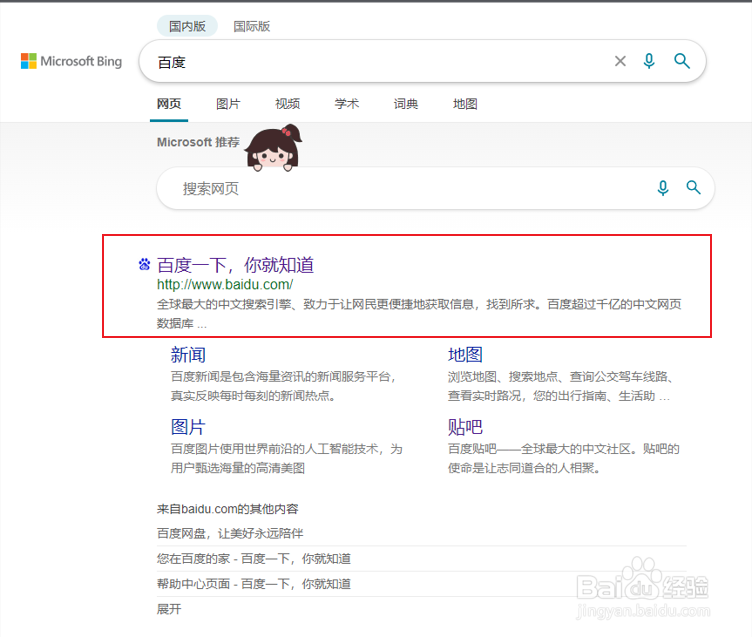
Task: Start voice search in top Bing search bar
Action: tap(649, 61)
